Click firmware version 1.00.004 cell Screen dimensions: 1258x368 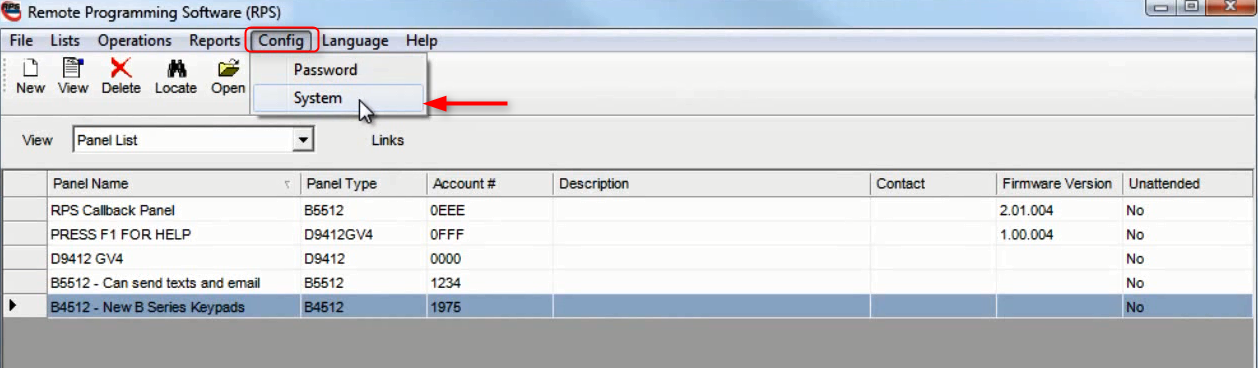(x=1059, y=234)
